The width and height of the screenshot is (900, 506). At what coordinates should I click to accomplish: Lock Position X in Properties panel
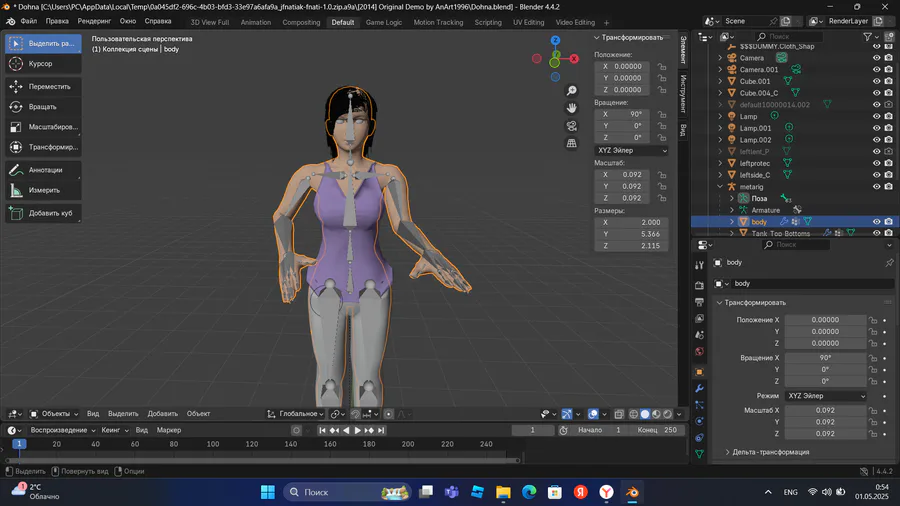[873, 320]
